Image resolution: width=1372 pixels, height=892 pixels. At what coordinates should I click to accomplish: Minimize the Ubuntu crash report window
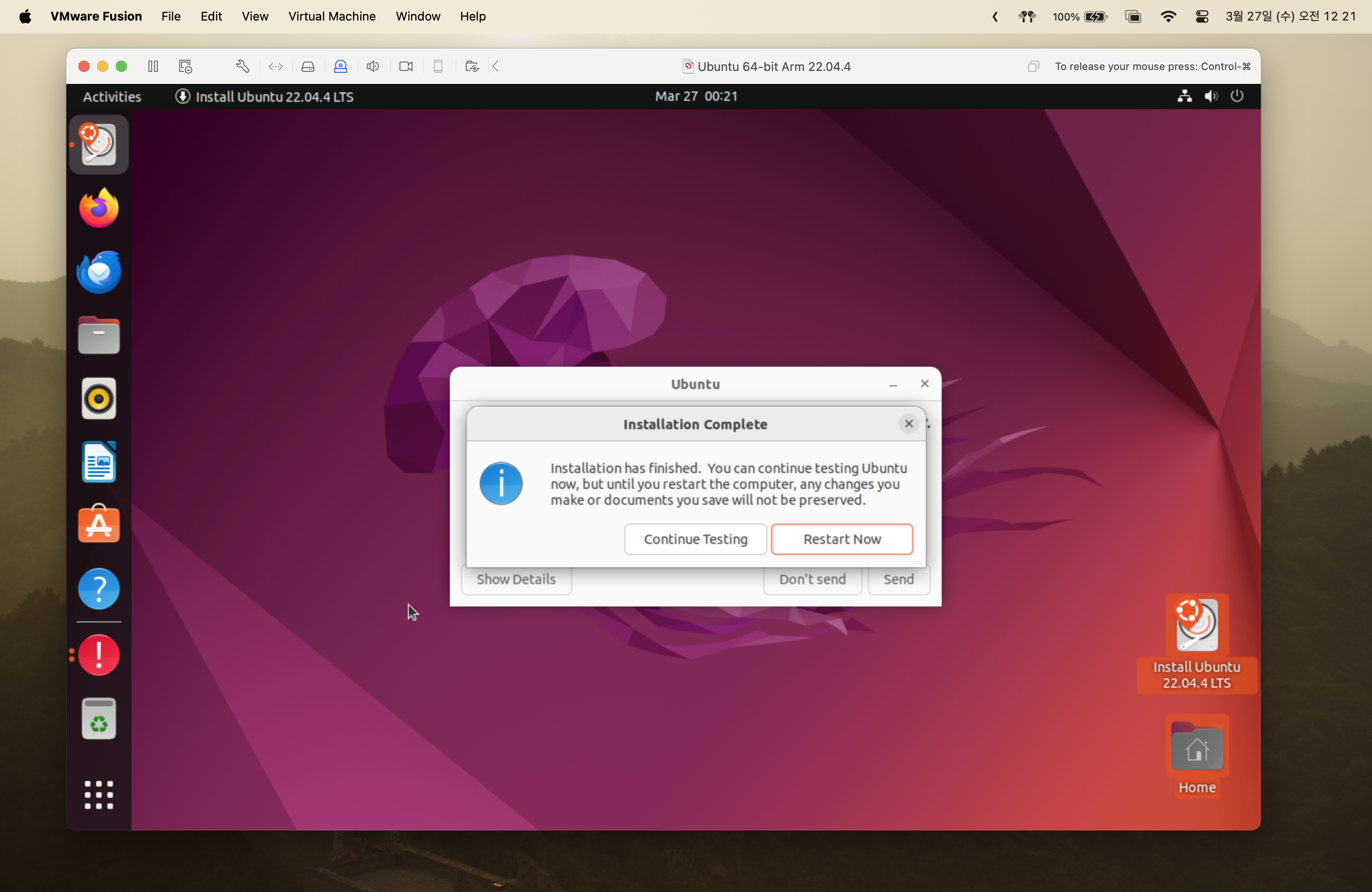tap(892, 384)
